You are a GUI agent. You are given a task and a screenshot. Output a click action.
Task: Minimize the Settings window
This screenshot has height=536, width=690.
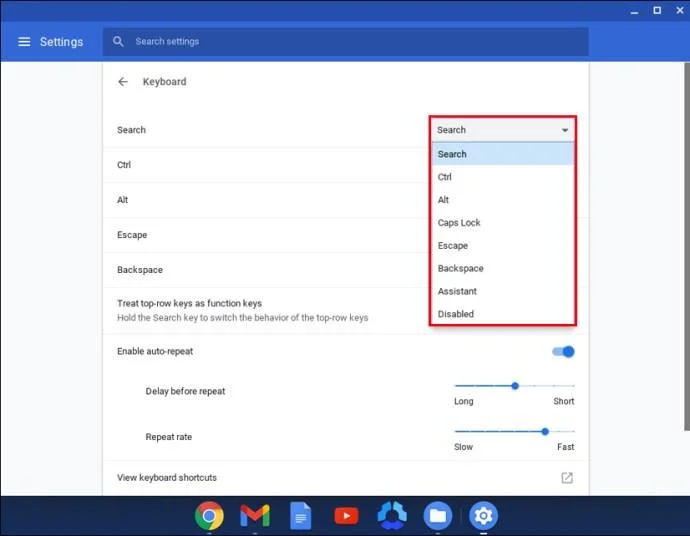[634, 11]
